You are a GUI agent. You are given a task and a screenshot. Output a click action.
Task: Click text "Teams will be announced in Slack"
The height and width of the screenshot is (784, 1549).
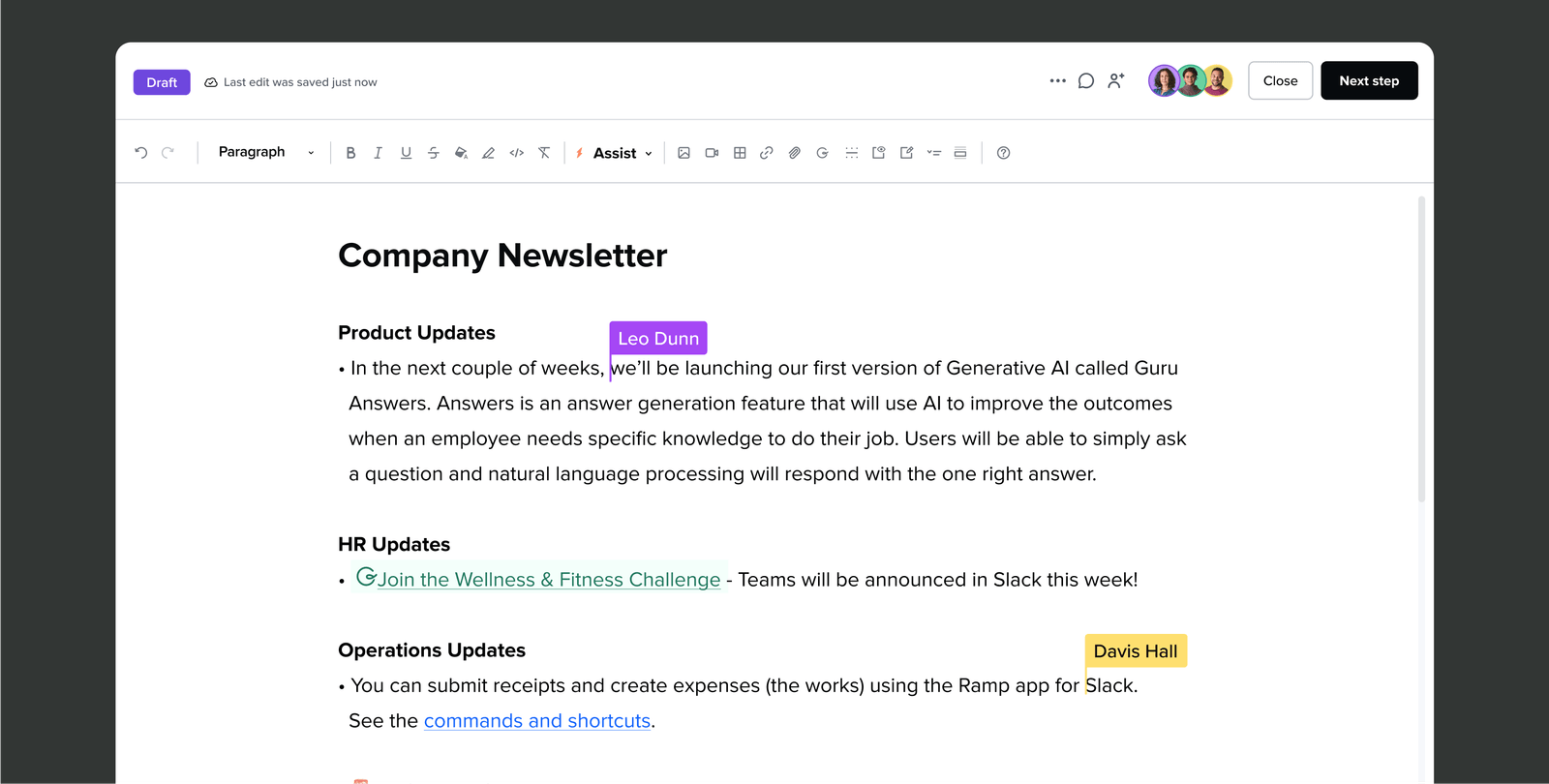890,580
